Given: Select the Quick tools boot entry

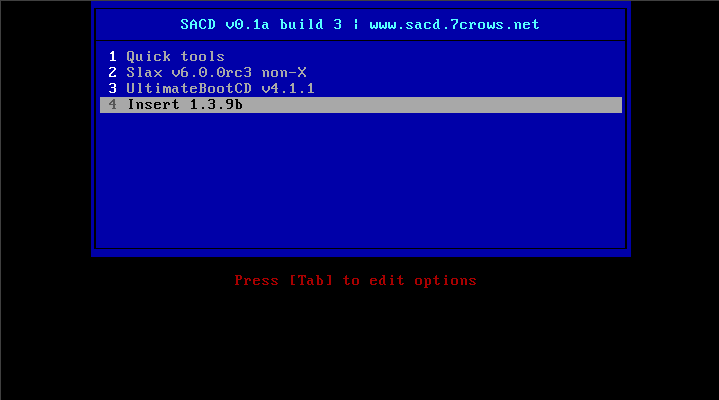Looking at the screenshot, I should [361, 56].
